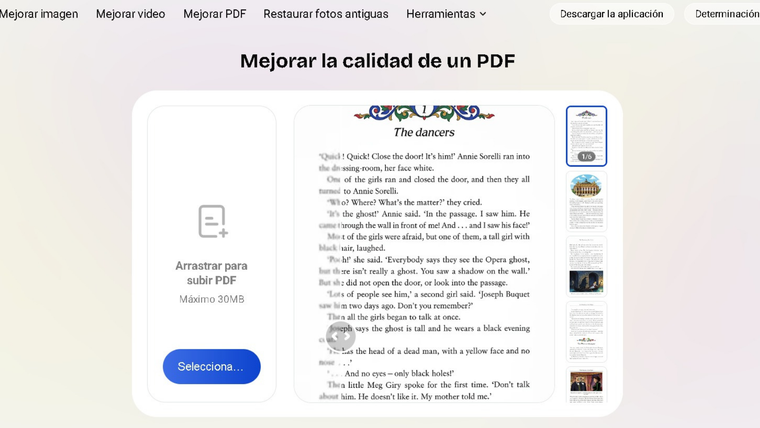The height and width of the screenshot is (428, 760).
Task: Go to the Mejorar PDF tab
Action: point(214,14)
